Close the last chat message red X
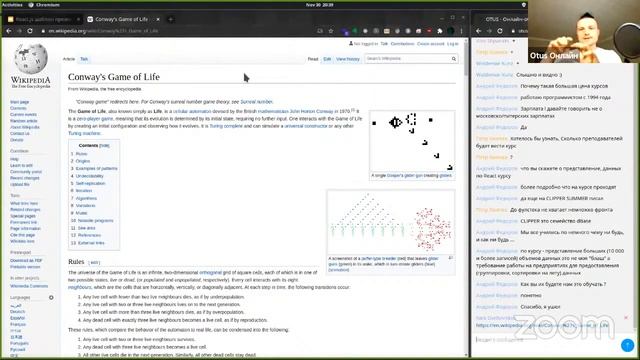 (626, 318)
